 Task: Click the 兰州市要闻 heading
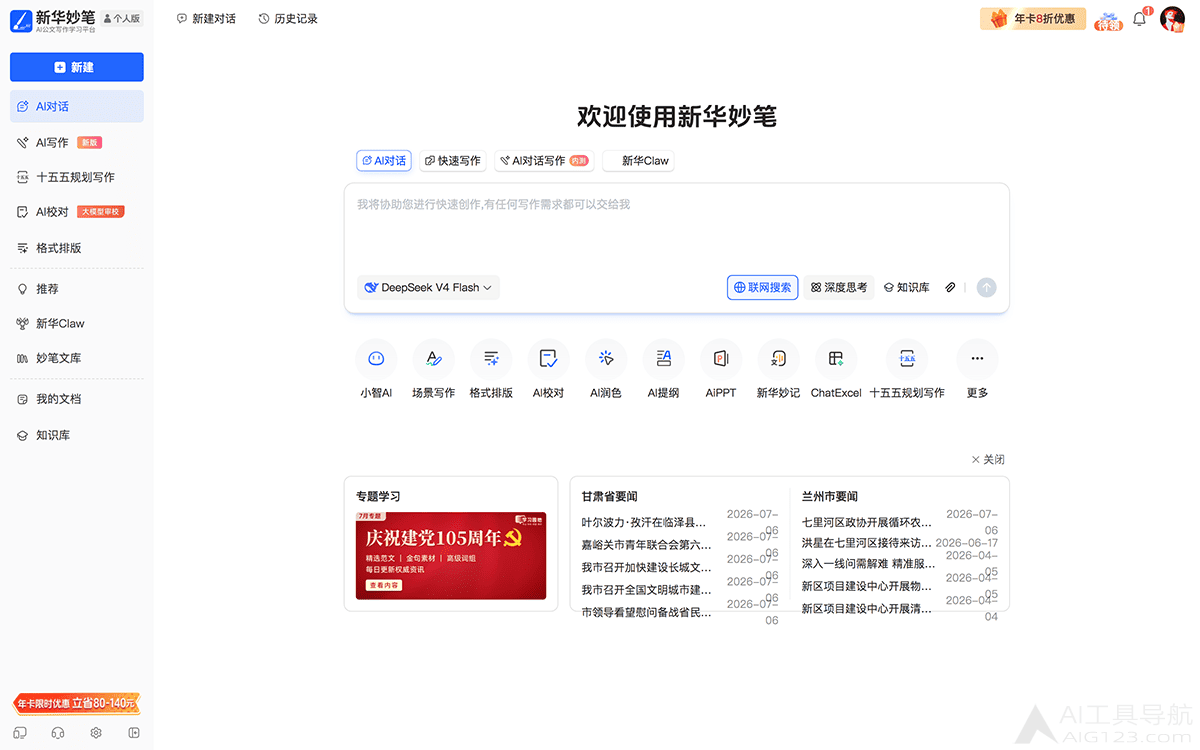[830, 496]
